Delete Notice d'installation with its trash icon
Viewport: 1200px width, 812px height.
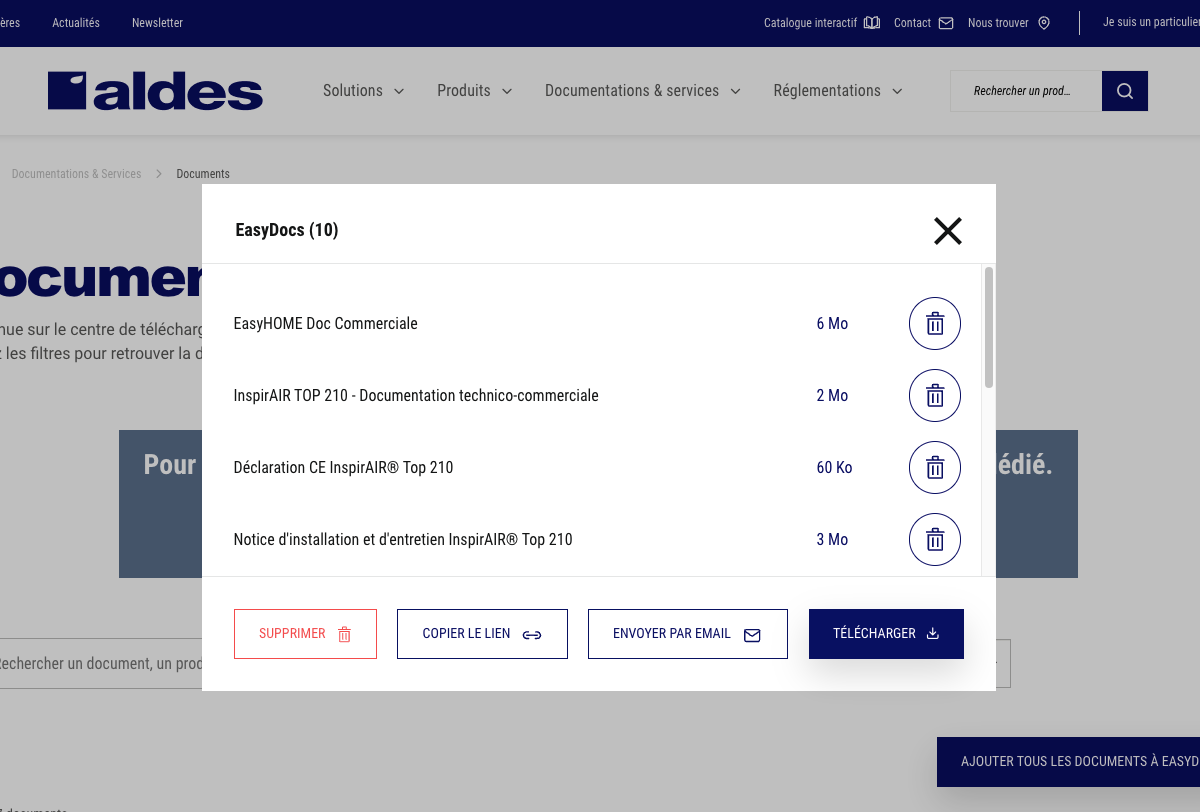point(934,539)
